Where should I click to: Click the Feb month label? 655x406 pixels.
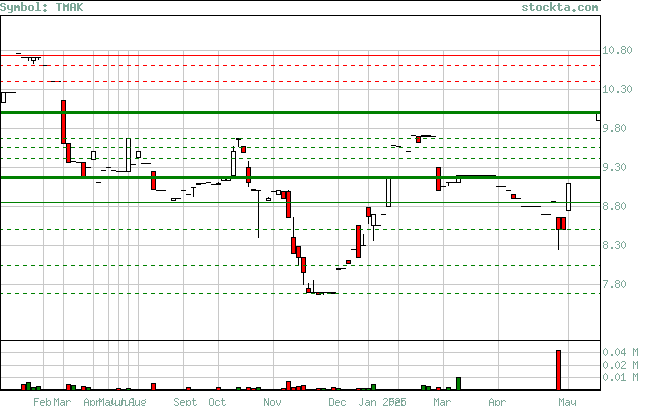point(42,402)
